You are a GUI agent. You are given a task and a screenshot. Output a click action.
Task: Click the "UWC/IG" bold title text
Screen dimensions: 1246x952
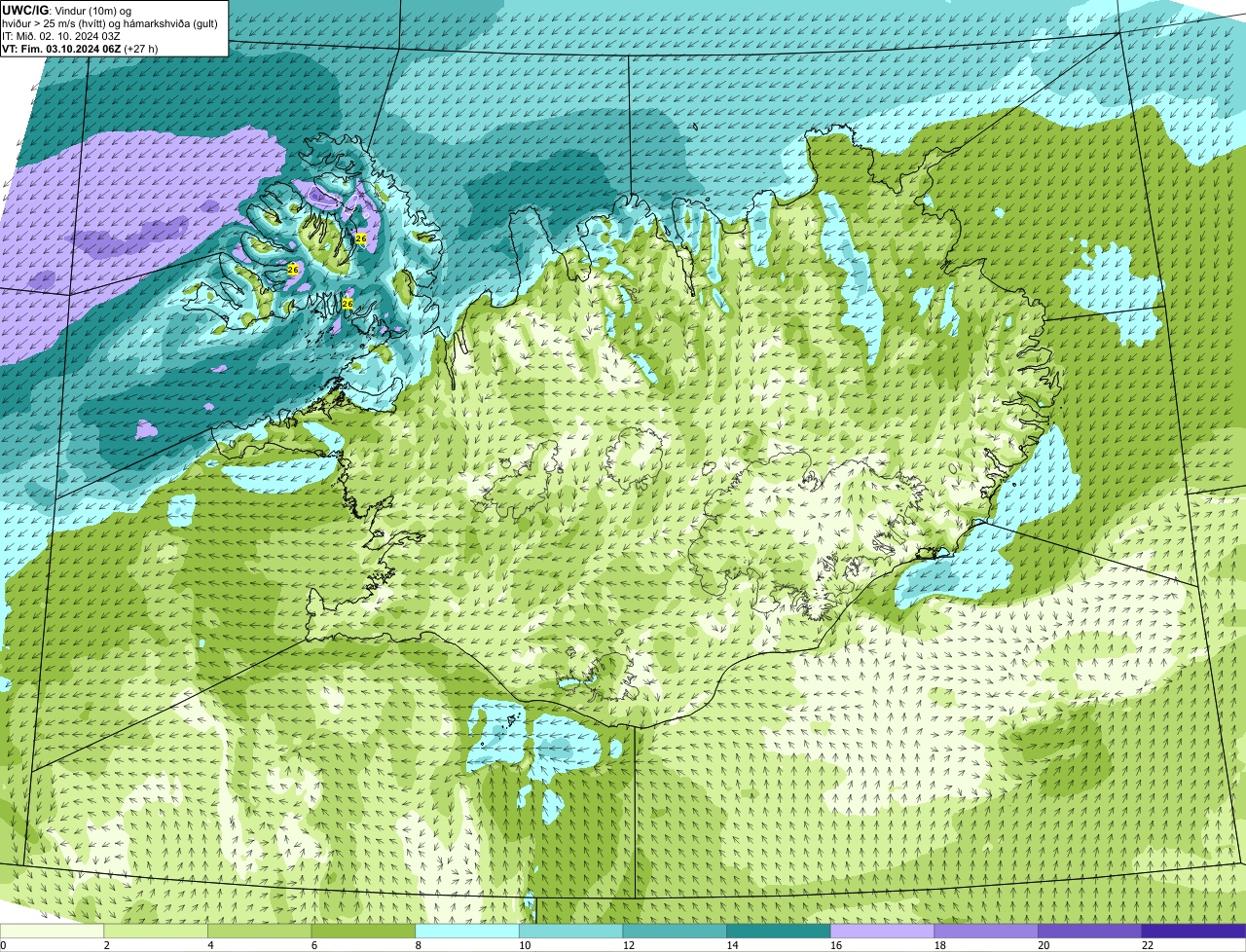click(25, 10)
